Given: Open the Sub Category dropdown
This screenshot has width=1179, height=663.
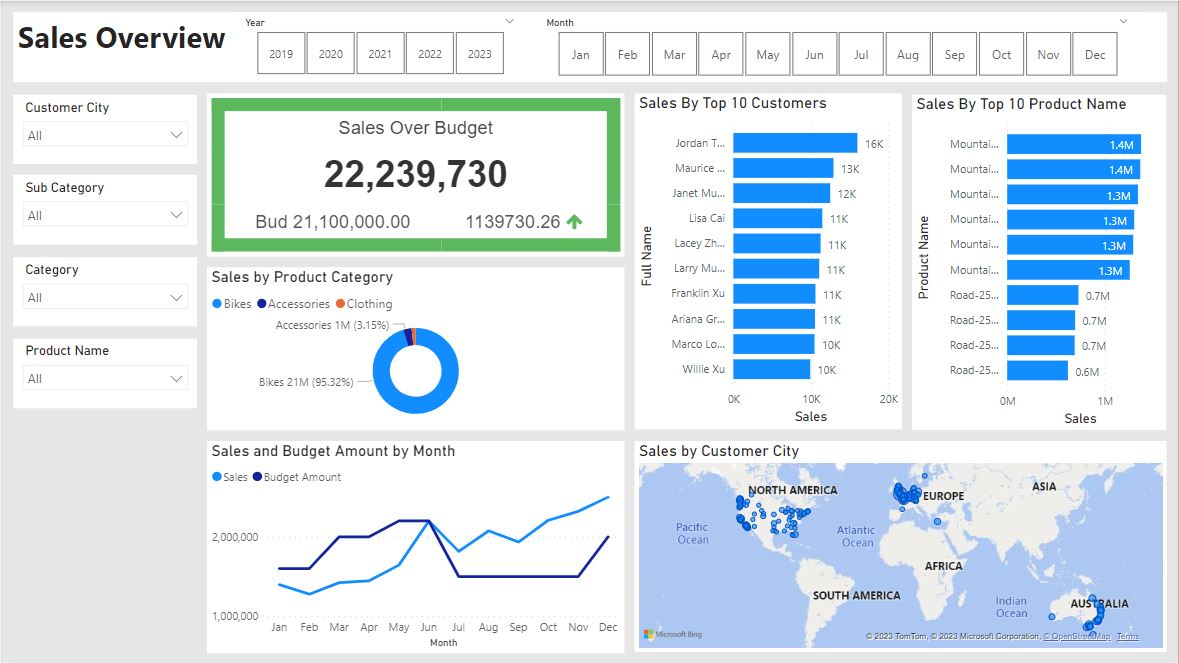Looking at the screenshot, I should click(105, 215).
